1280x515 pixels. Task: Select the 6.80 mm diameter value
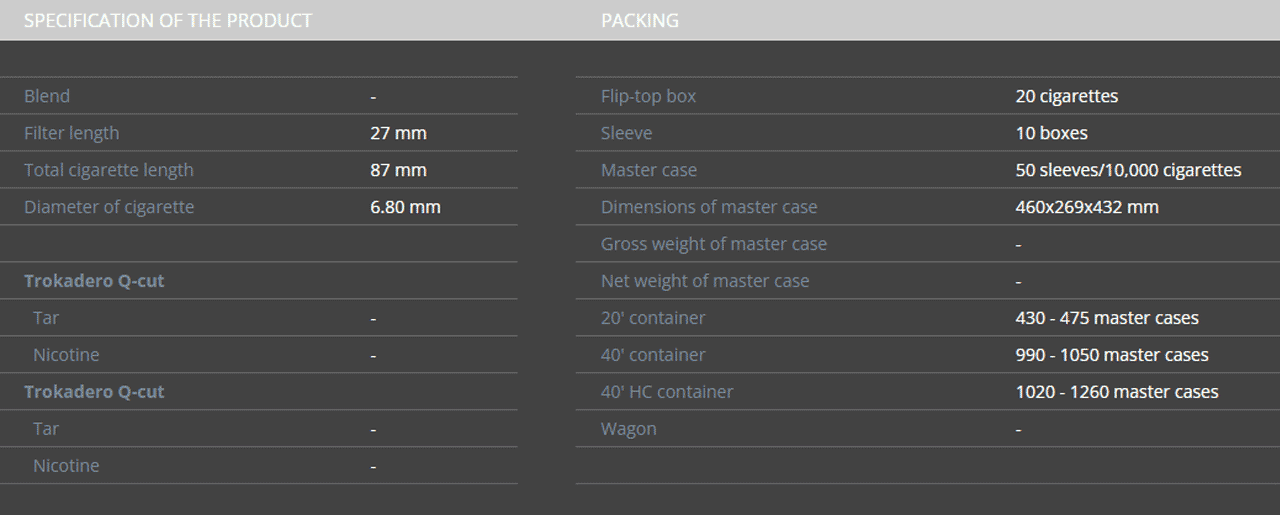(405, 207)
